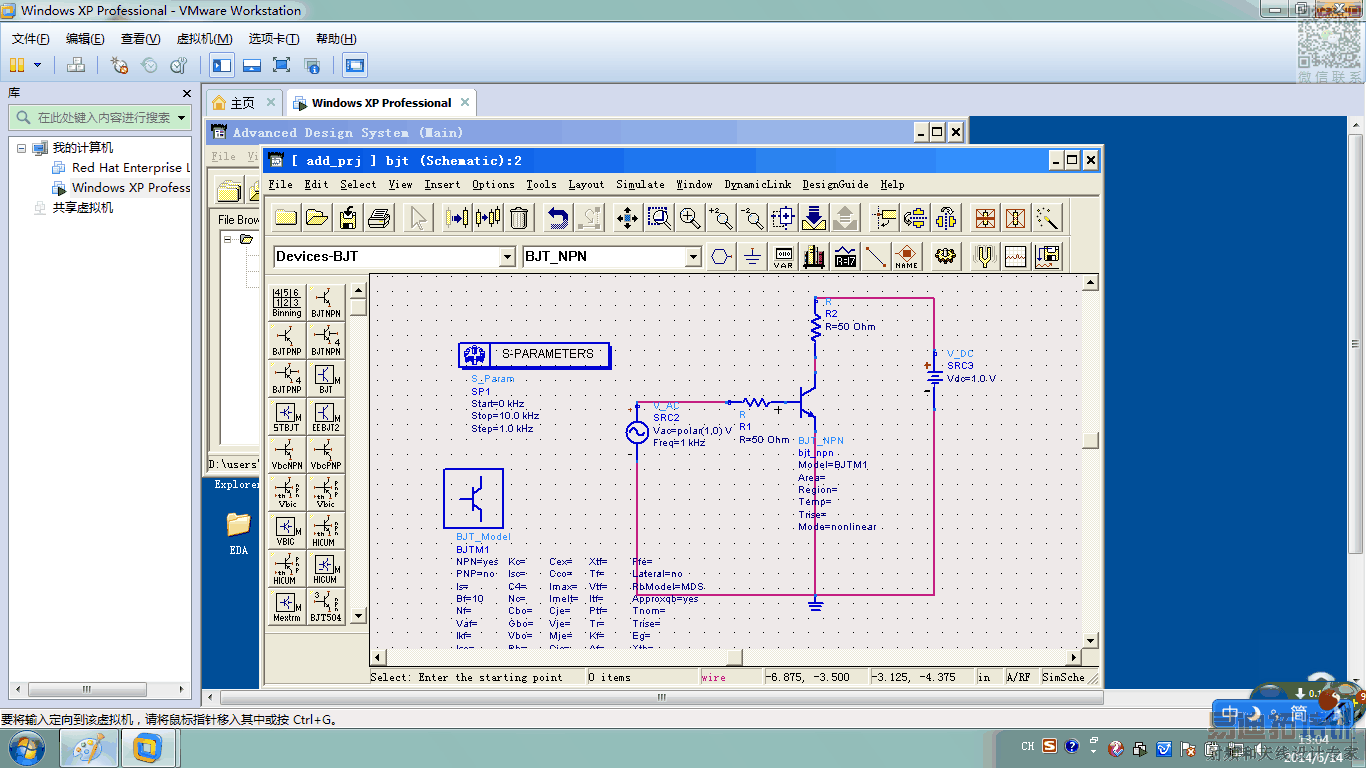Collapse the 我的计算机 tree node
Viewport: 1366px width, 768px height.
(21, 148)
